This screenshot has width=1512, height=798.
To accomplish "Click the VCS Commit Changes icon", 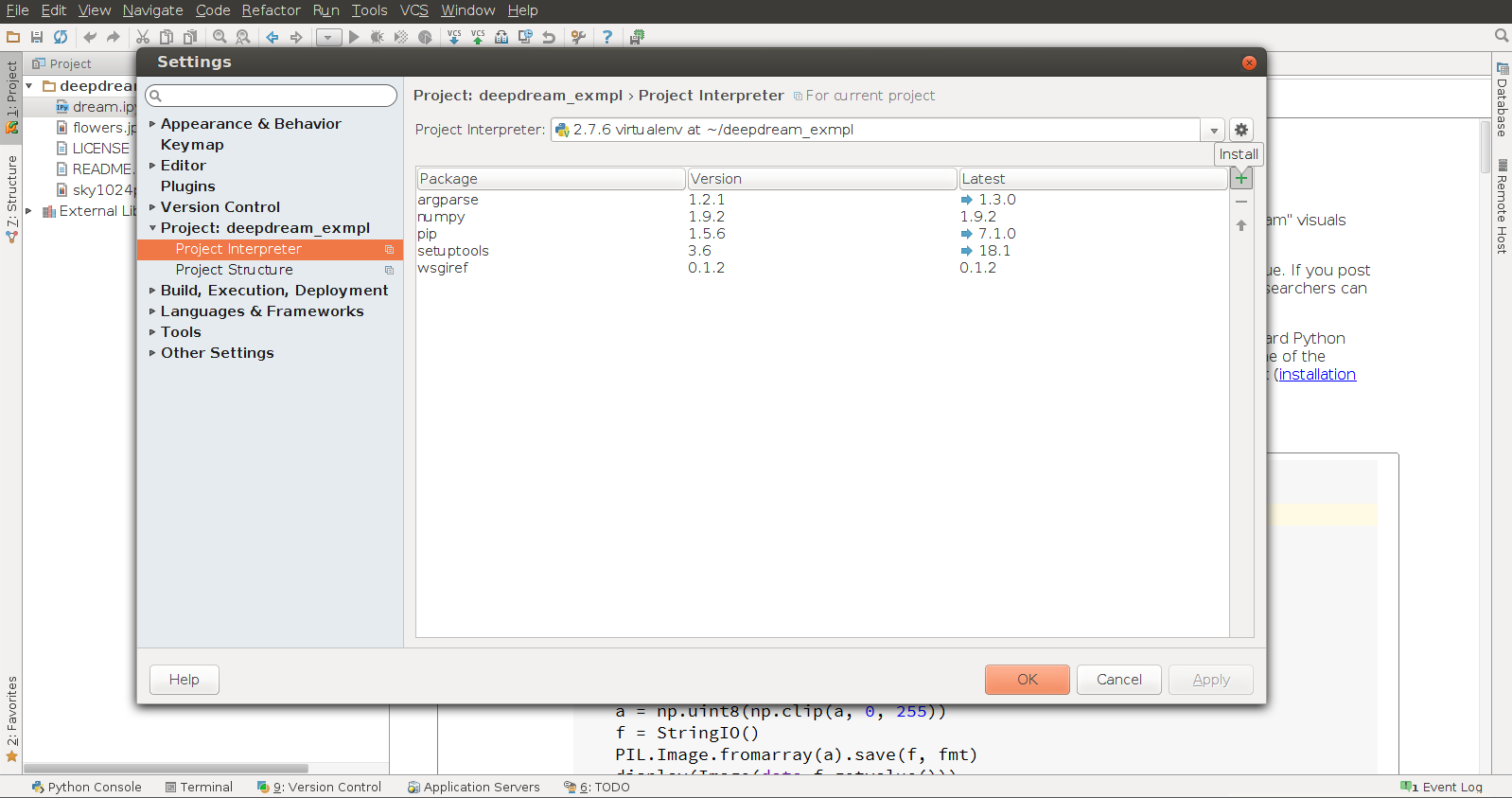I will [478, 37].
